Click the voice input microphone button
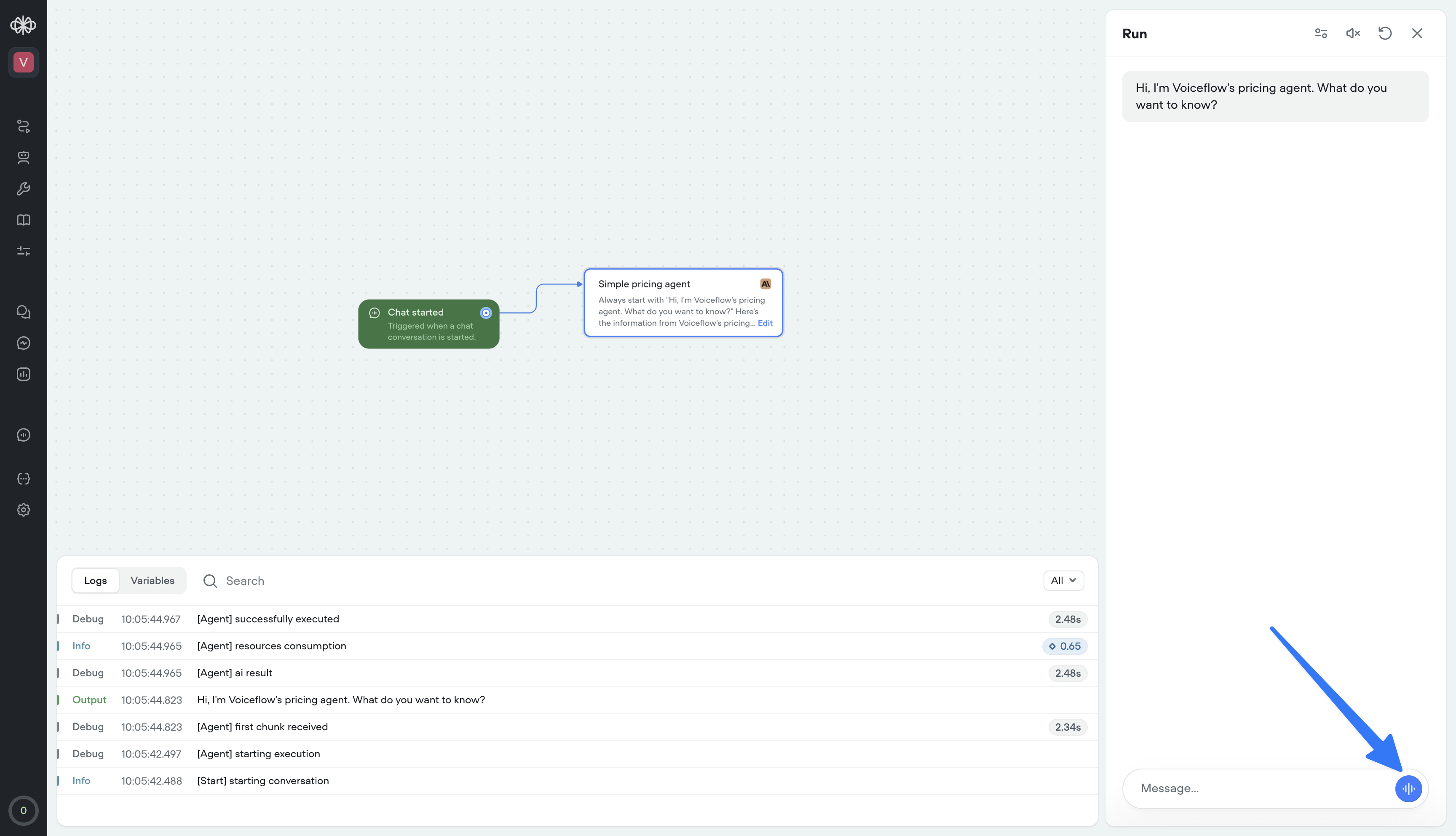The height and width of the screenshot is (836, 1456). [1408, 788]
